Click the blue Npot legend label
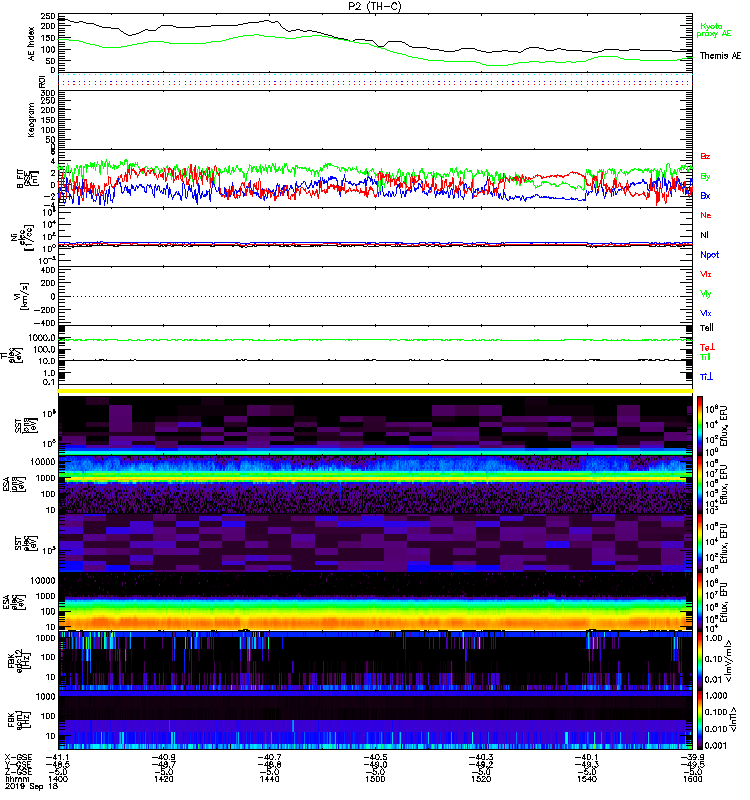Screen dimensions: 750x800 tap(709, 255)
